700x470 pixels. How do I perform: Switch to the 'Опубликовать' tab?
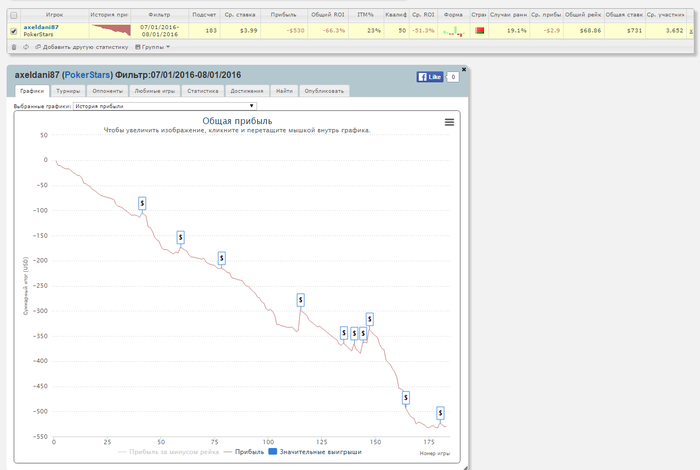(x=324, y=91)
